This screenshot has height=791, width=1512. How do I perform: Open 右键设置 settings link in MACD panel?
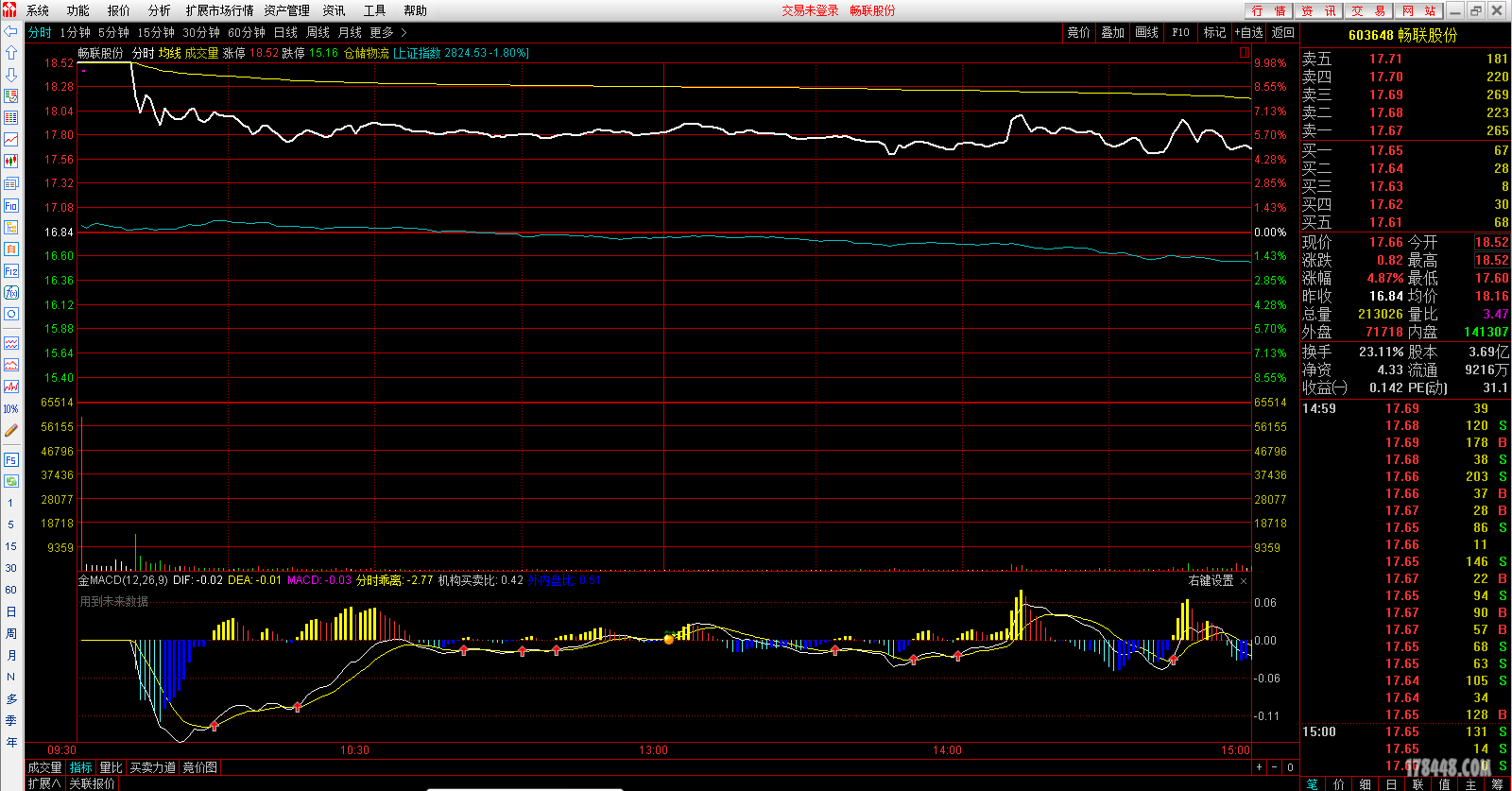coord(1211,581)
